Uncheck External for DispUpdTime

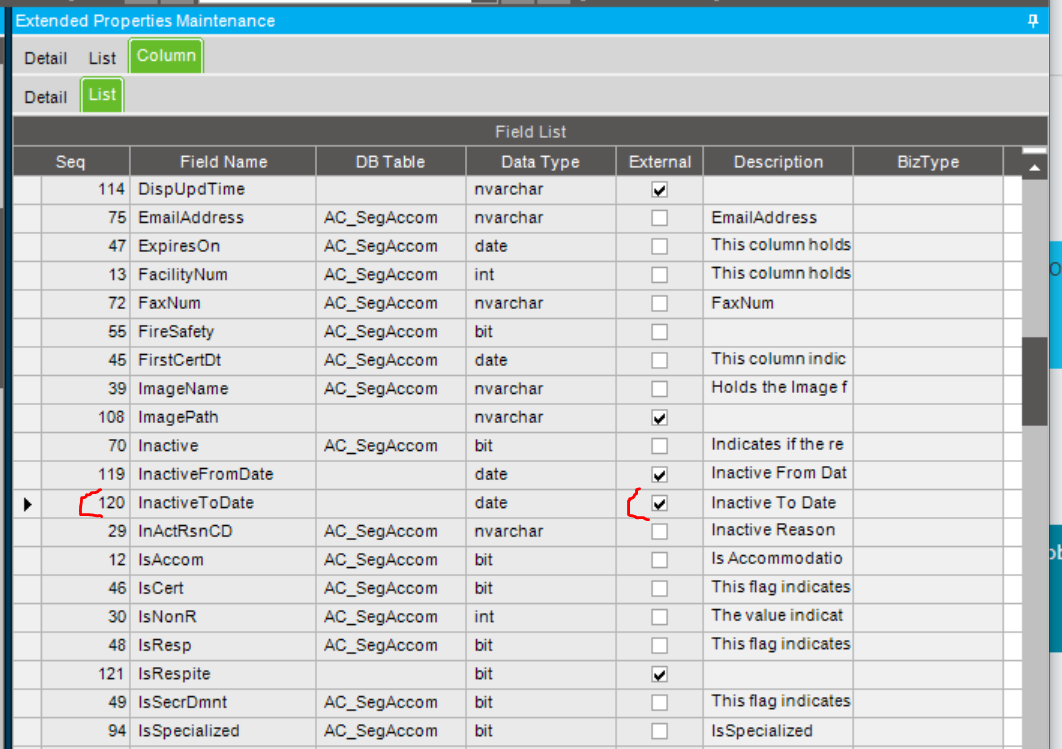pos(659,190)
